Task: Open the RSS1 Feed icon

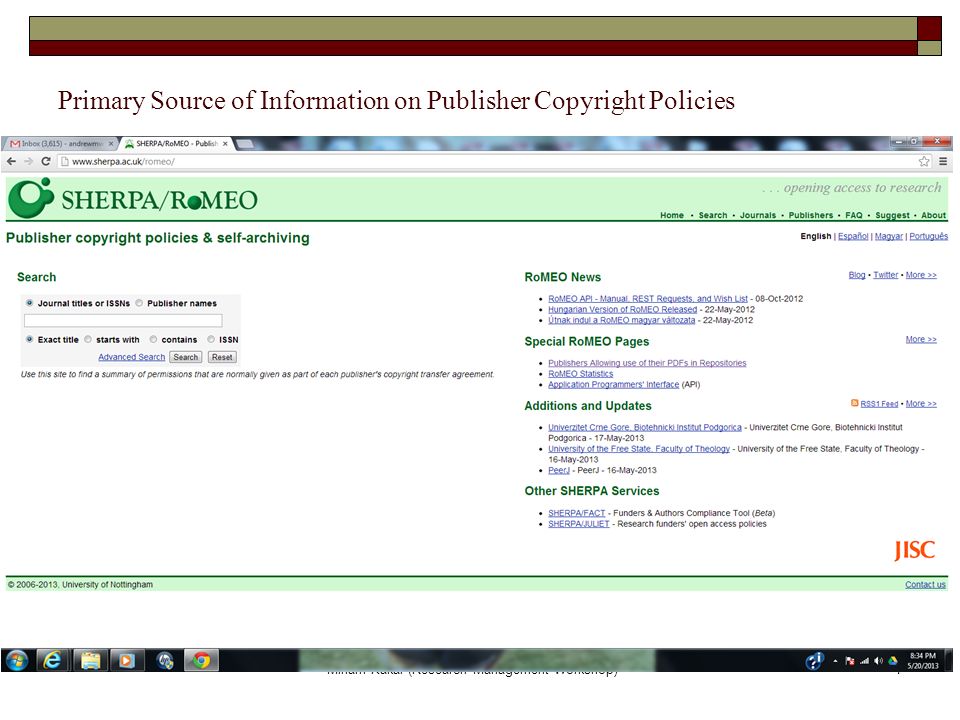Action: coord(855,403)
